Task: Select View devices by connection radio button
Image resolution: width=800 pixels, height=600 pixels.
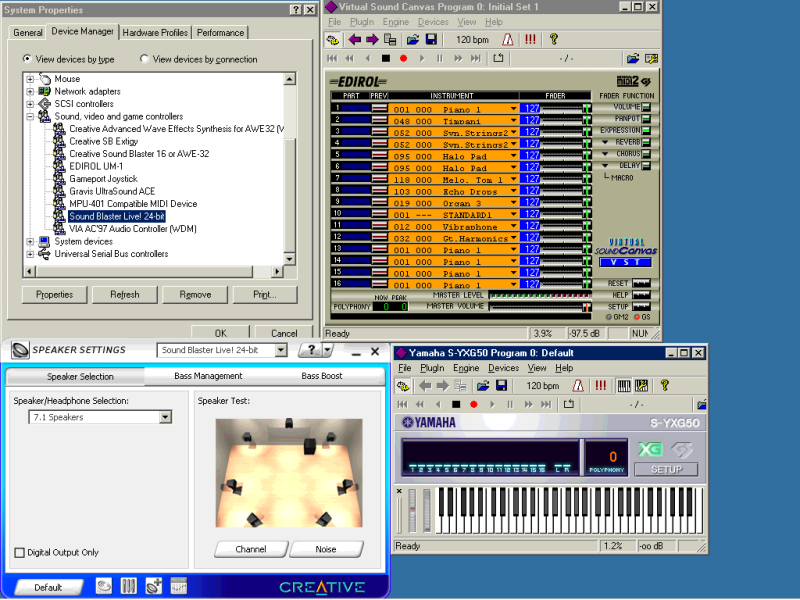Action: (144, 59)
